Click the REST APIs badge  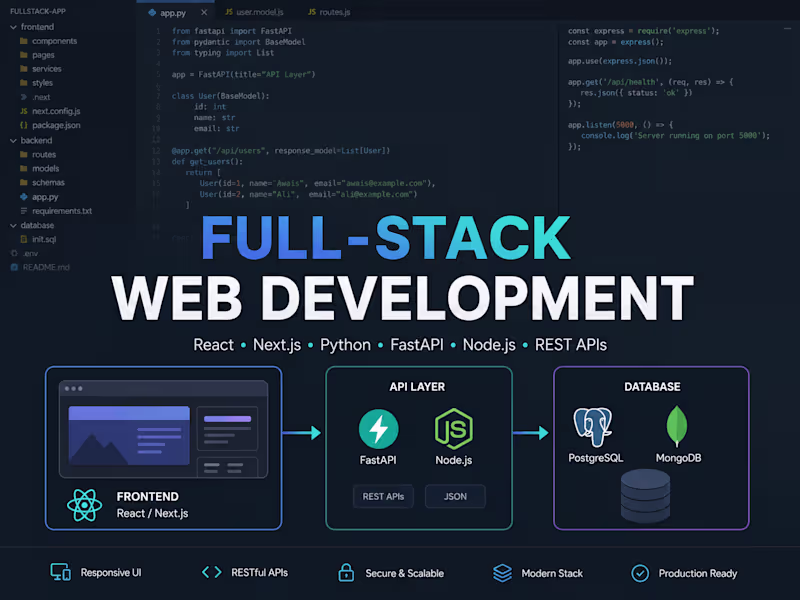383,496
